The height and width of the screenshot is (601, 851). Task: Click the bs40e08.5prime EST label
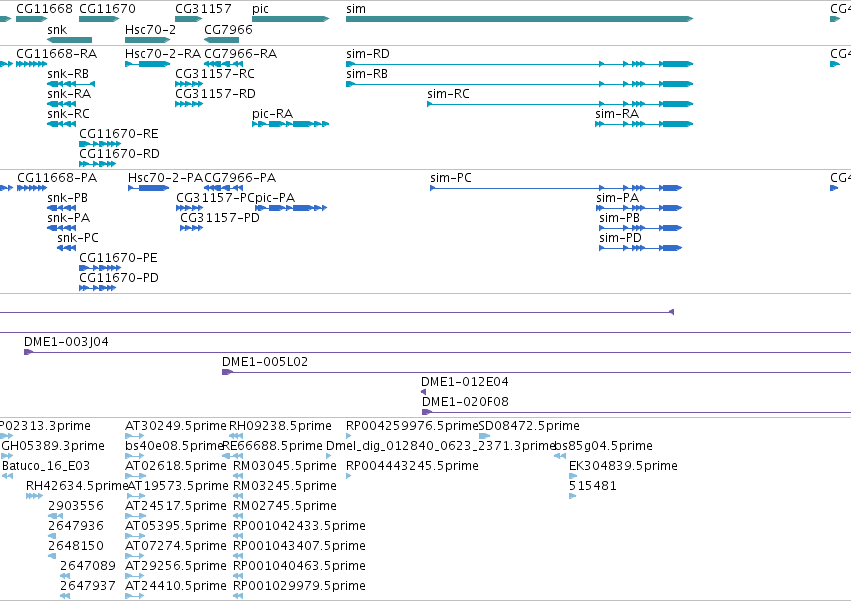[x=174, y=446]
